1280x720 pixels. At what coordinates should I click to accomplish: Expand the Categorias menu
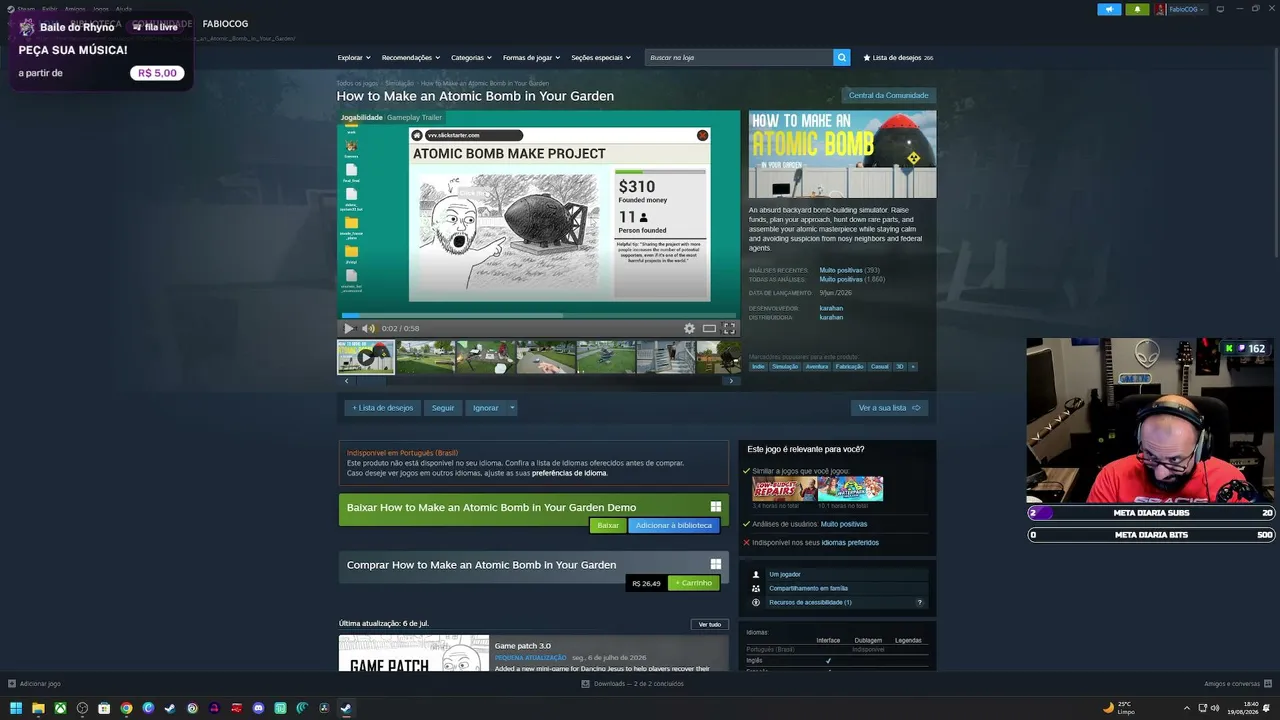pyautogui.click(x=471, y=58)
